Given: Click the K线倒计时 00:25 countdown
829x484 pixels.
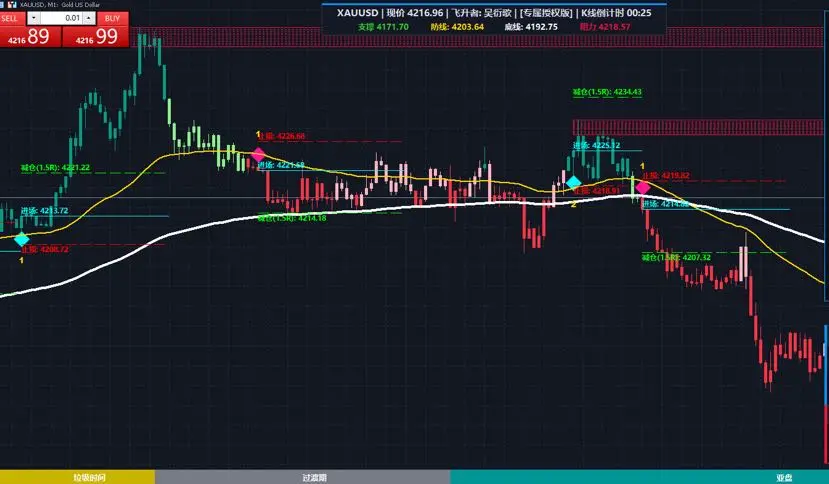Looking at the screenshot, I should click(616, 13).
